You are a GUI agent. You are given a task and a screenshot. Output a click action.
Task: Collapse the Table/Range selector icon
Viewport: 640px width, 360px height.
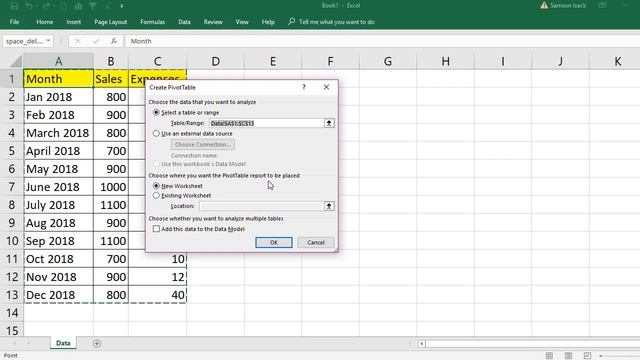pos(329,123)
